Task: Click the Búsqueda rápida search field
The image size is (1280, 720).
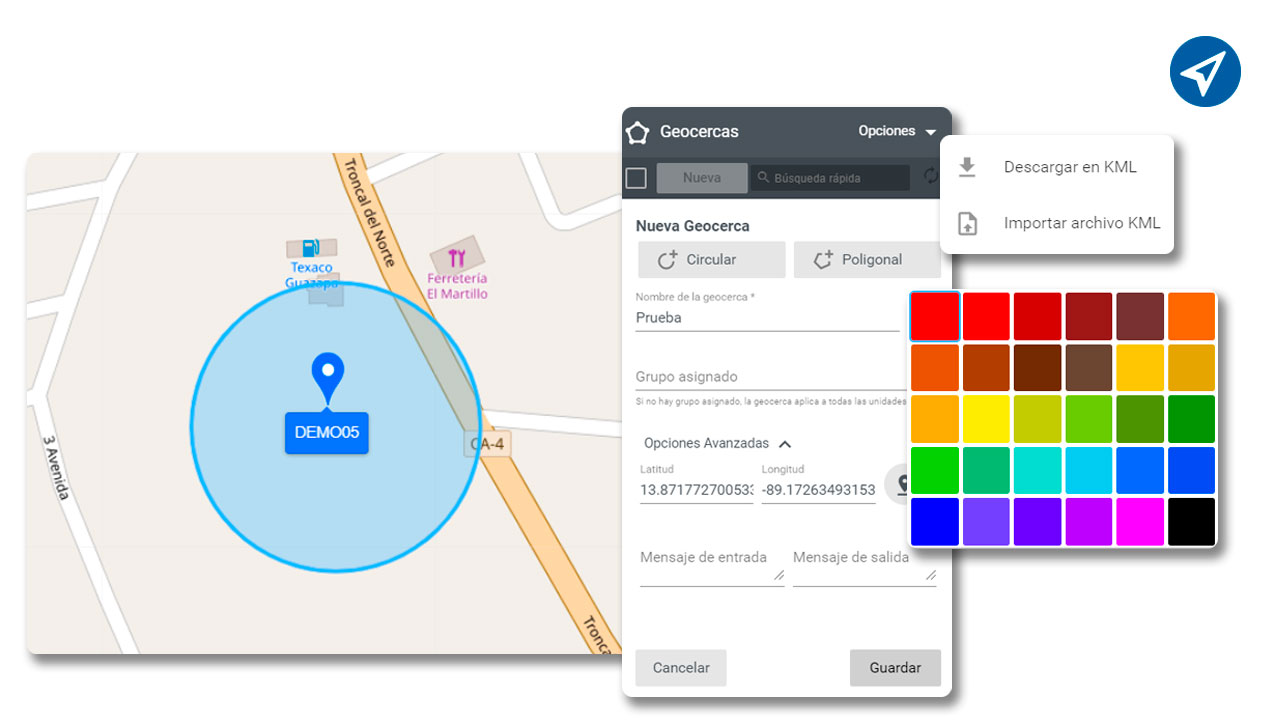Action: (x=830, y=177)
